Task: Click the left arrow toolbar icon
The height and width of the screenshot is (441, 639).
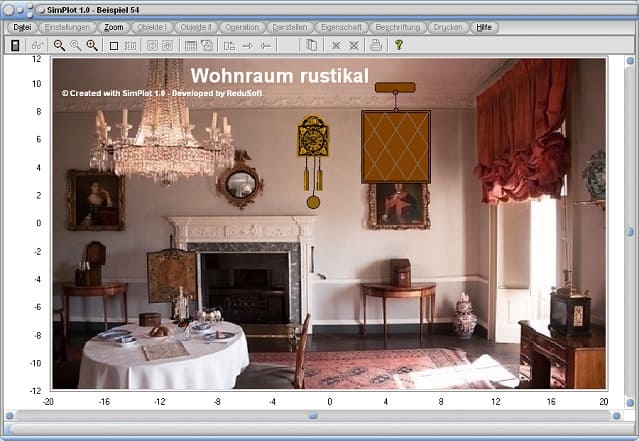Action: pyautogui.click(x=265, y=45)
